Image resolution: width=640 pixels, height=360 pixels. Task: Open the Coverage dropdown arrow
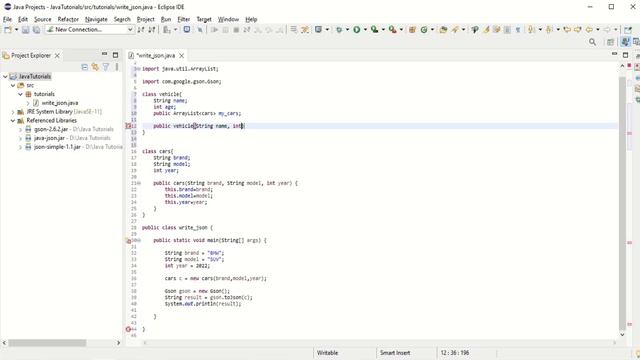pyautogui.click(x=383, y=30)
